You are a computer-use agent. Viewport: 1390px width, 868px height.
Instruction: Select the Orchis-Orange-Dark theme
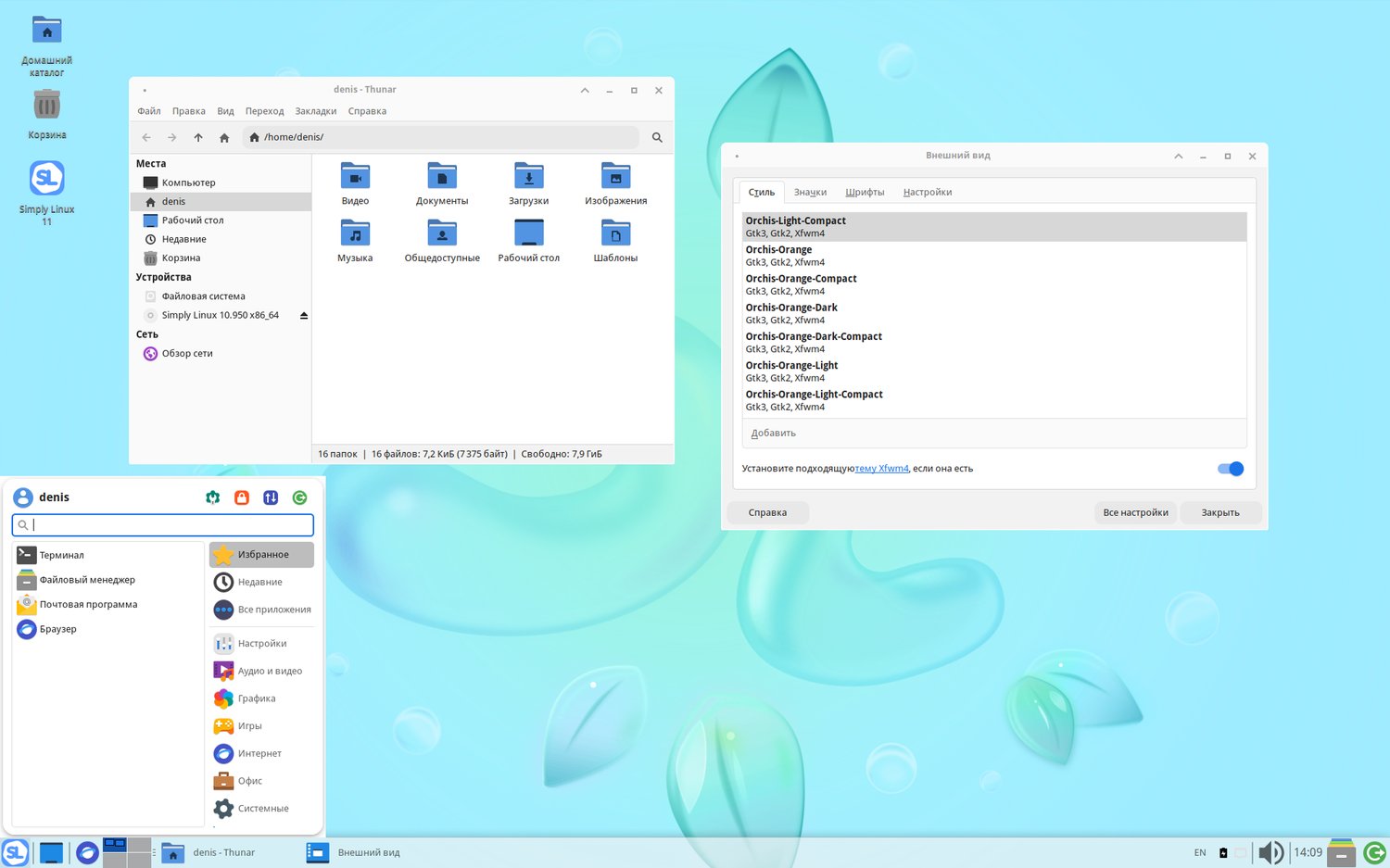tap(994, 313)
